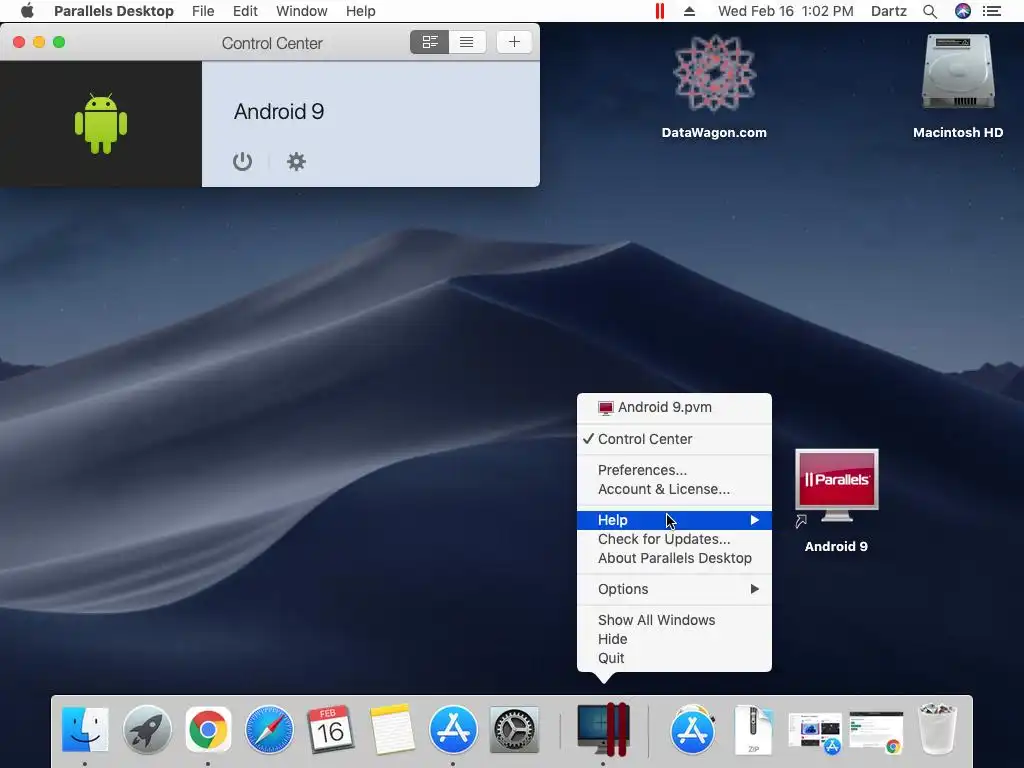Launch Safari from the Dock
This screenshot has width=1024, height=768.
click(x=269, y=729)
